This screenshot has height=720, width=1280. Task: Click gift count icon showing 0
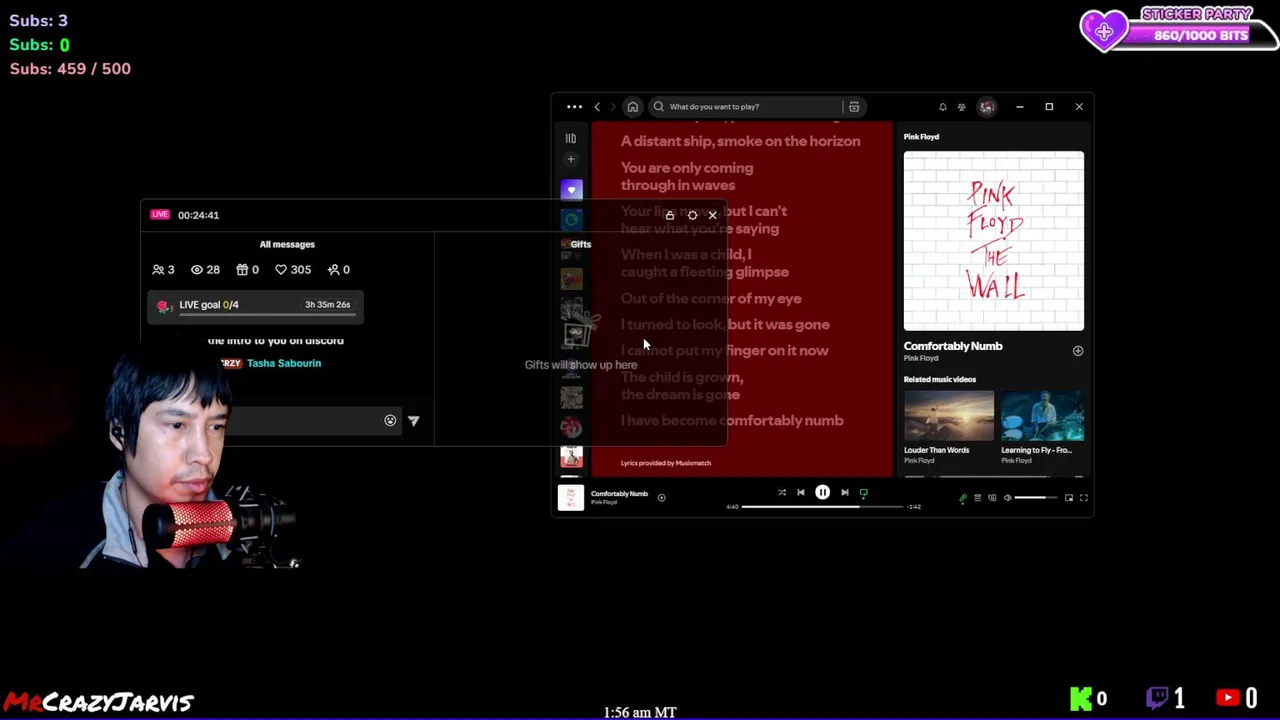(247, 270)
